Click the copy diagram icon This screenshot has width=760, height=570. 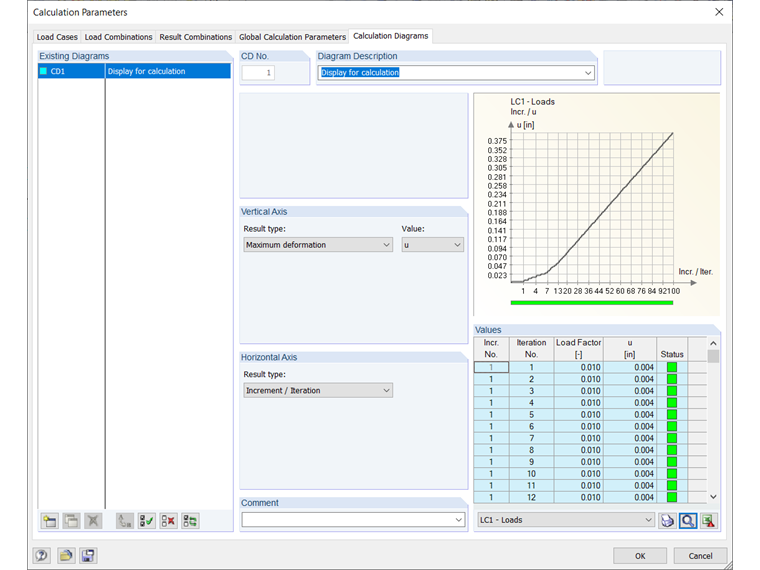point(71,521)
